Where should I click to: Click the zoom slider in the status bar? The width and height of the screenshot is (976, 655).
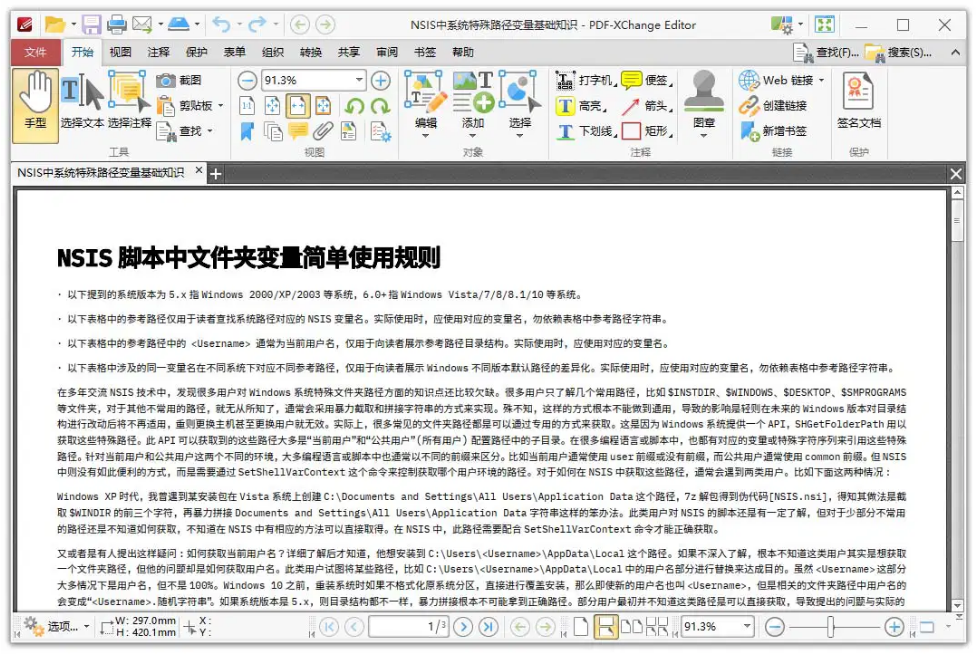click(x=829, y=627)
